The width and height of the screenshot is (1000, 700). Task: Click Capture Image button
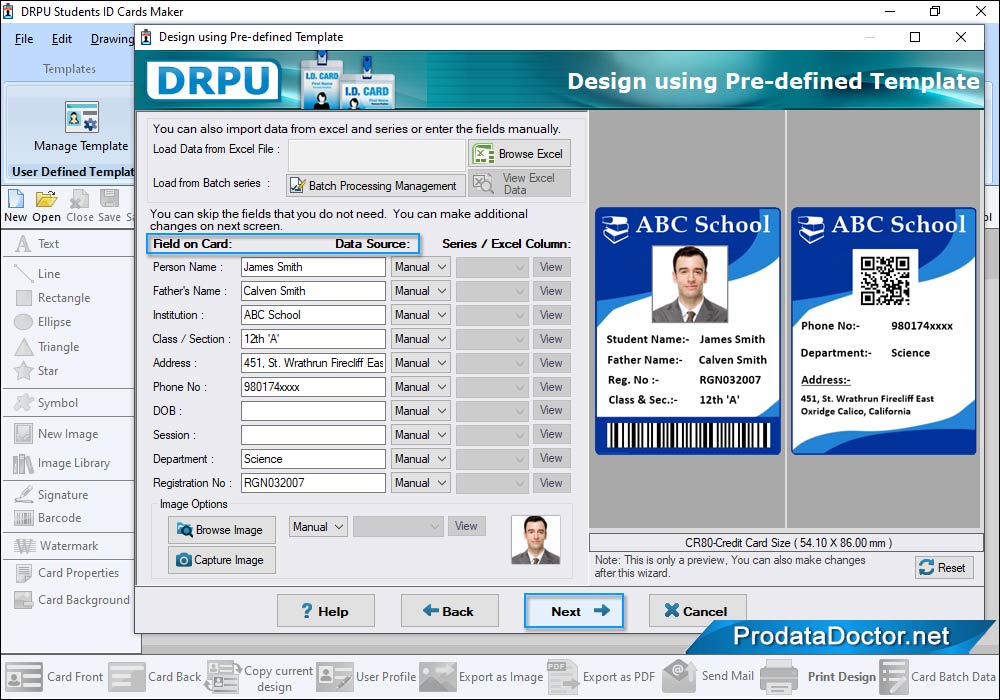pos(221,560)
